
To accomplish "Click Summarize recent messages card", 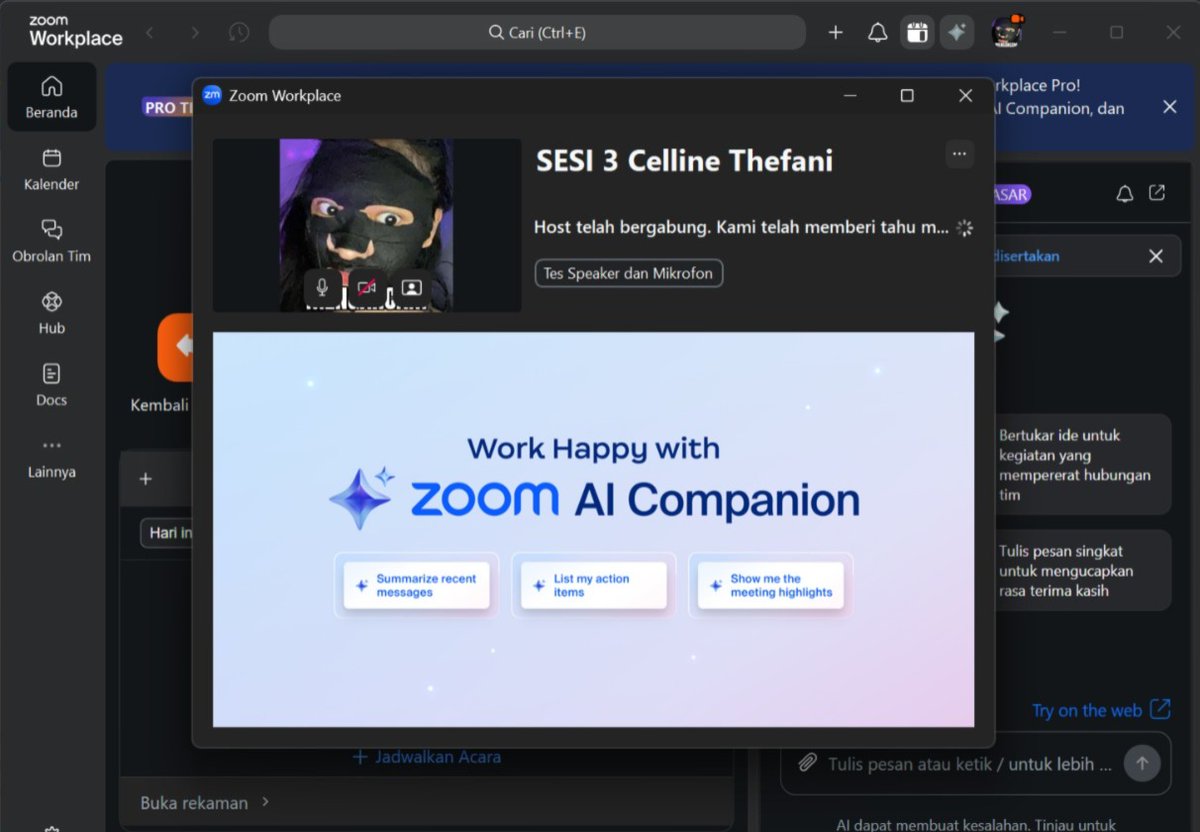I will click(x=416, y=586).
